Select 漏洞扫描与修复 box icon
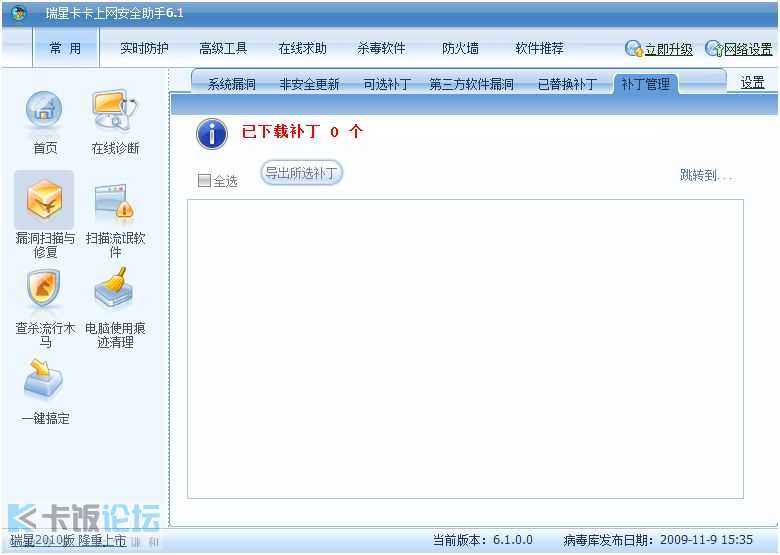 [x=44, y=200]
